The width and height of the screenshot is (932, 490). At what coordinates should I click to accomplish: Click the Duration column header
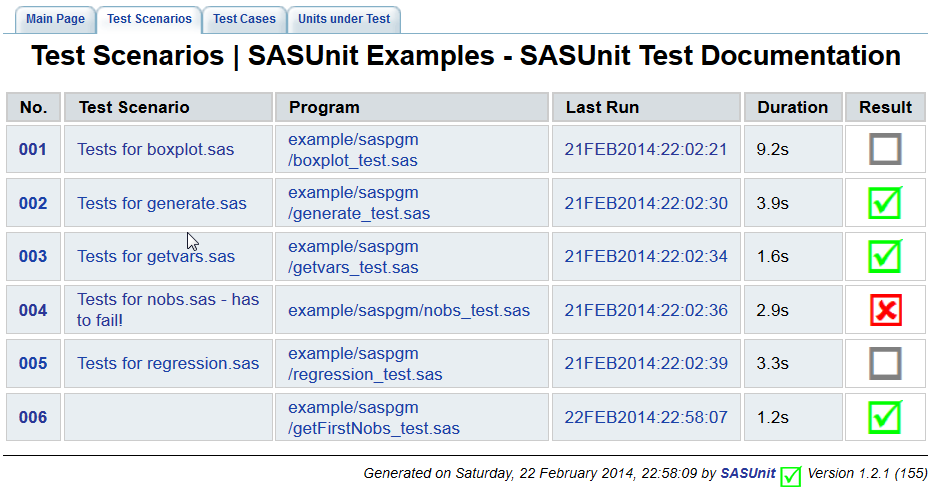(792, 107)
